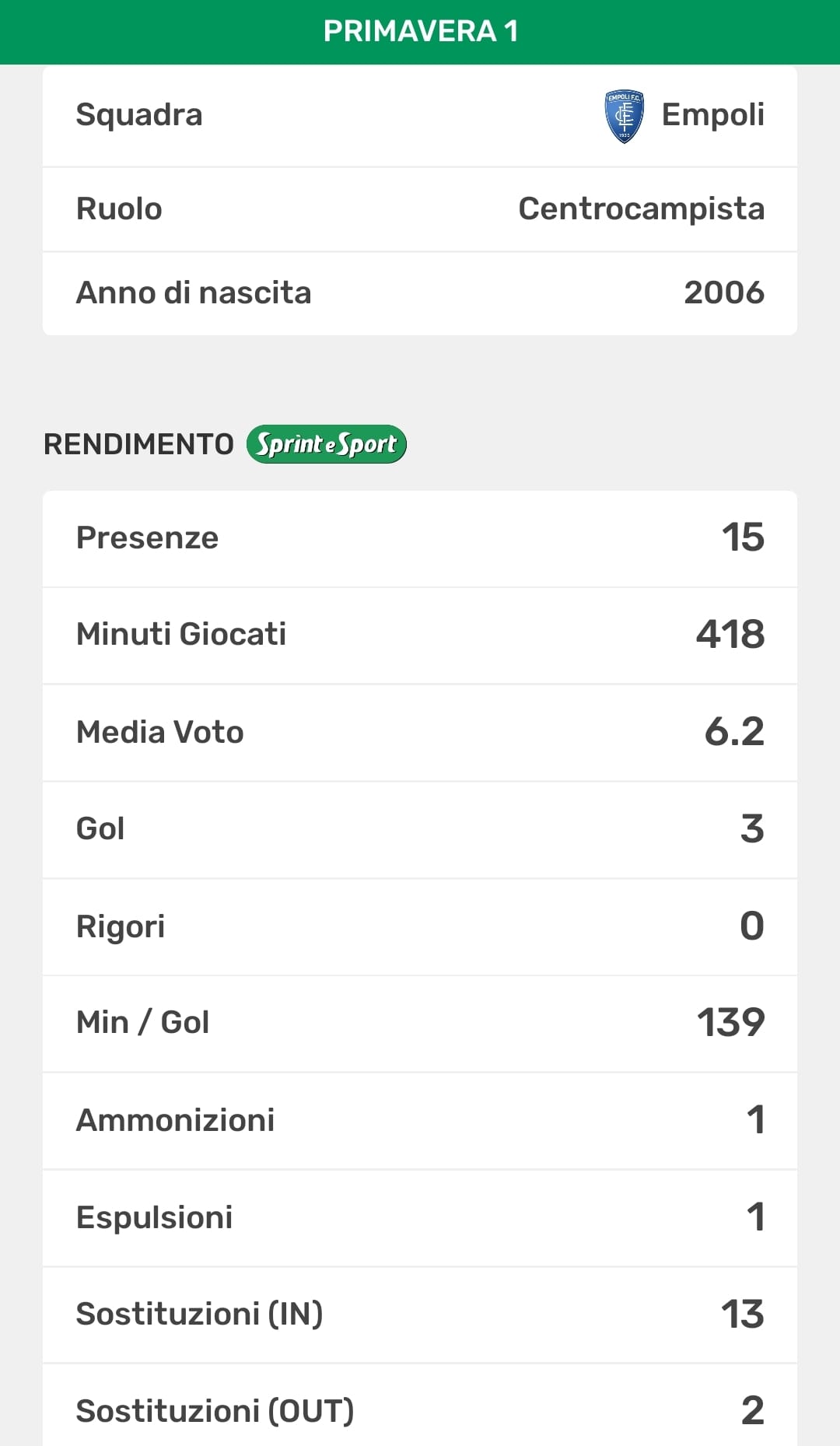Select the Minuti Giocati stat row
The height and width of the screenshot is (1446, 840).
pyautogui.click(x=420, y=635)
